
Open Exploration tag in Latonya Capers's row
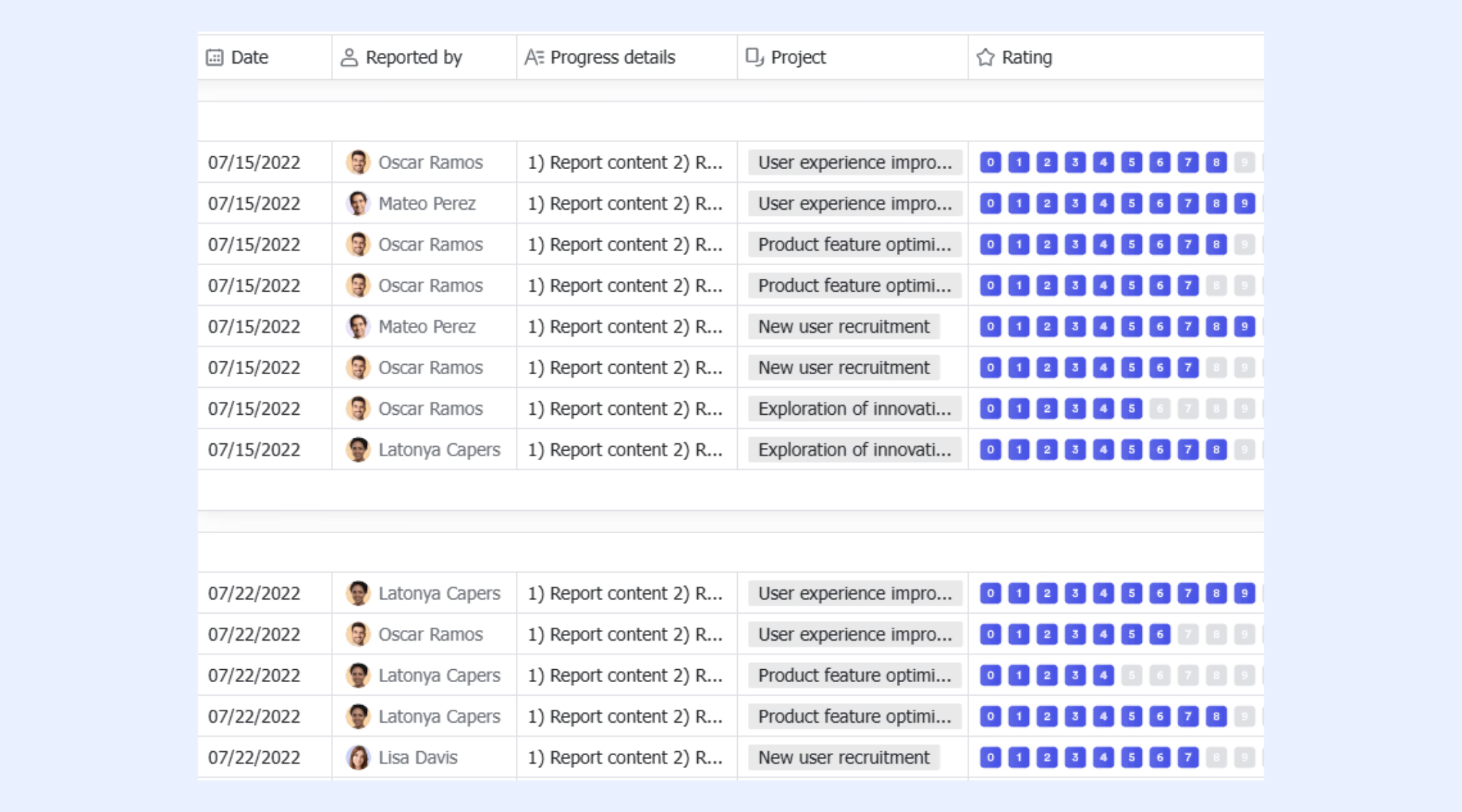pos(855,449)
